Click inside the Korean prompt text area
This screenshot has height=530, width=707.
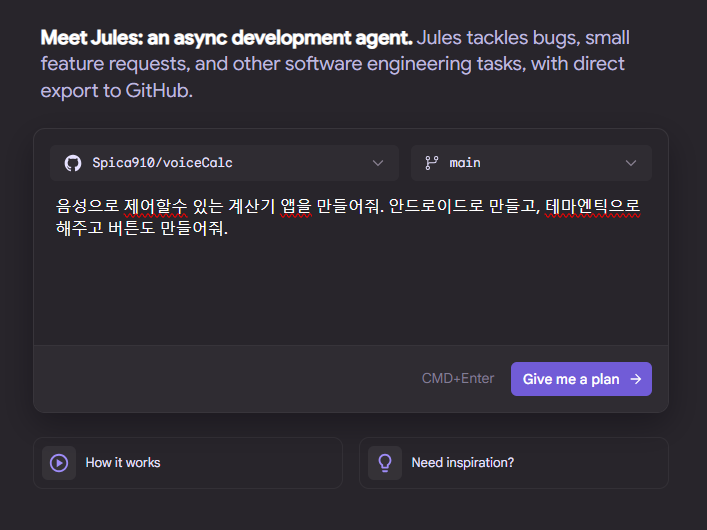pos(351,266)
